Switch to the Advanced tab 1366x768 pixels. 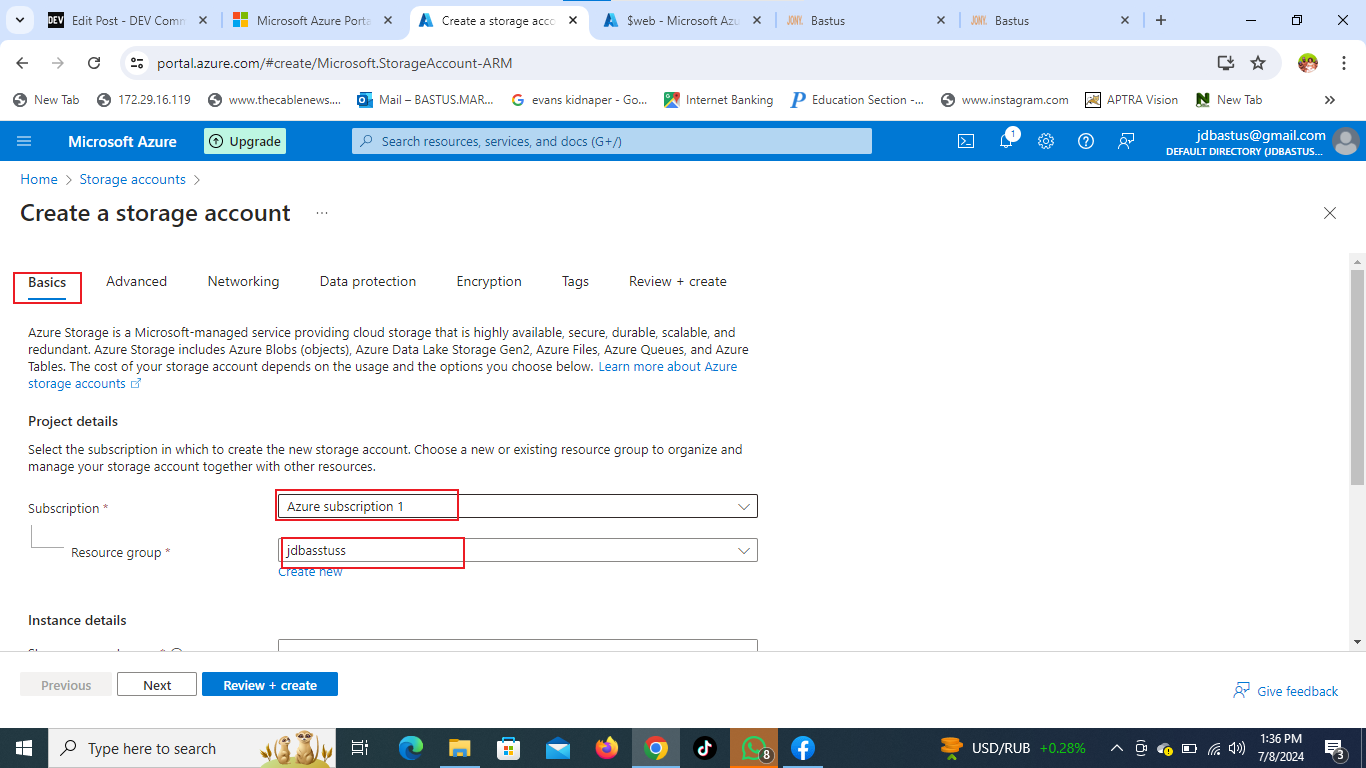coord(136,281)
